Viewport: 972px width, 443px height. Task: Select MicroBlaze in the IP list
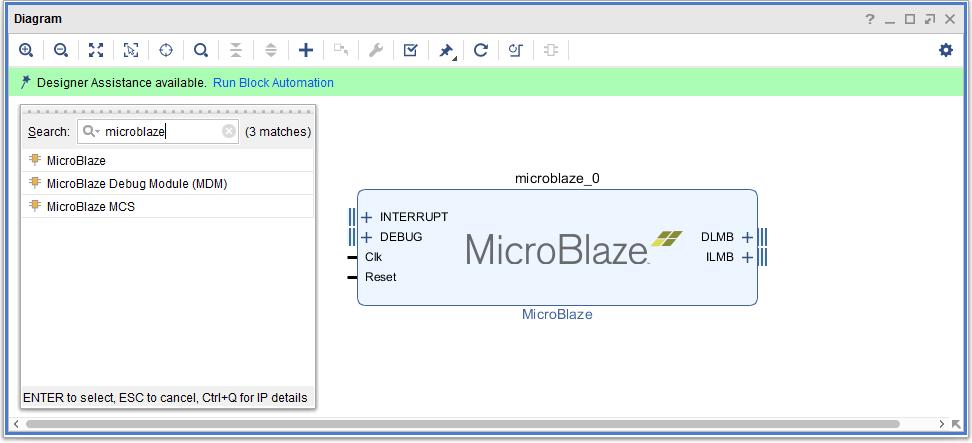[x=167, y=160]
